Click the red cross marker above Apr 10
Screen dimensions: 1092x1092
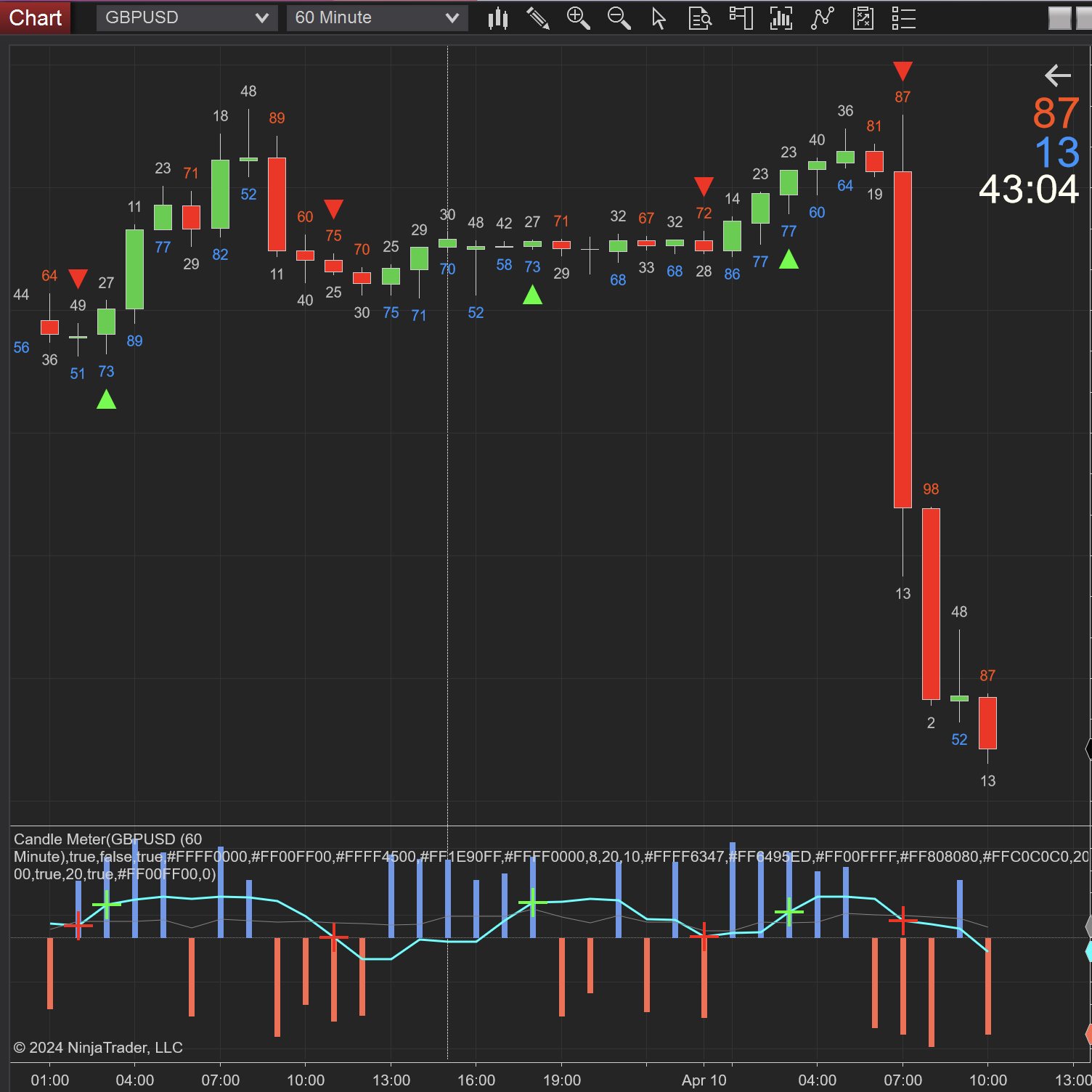[704, 937]
